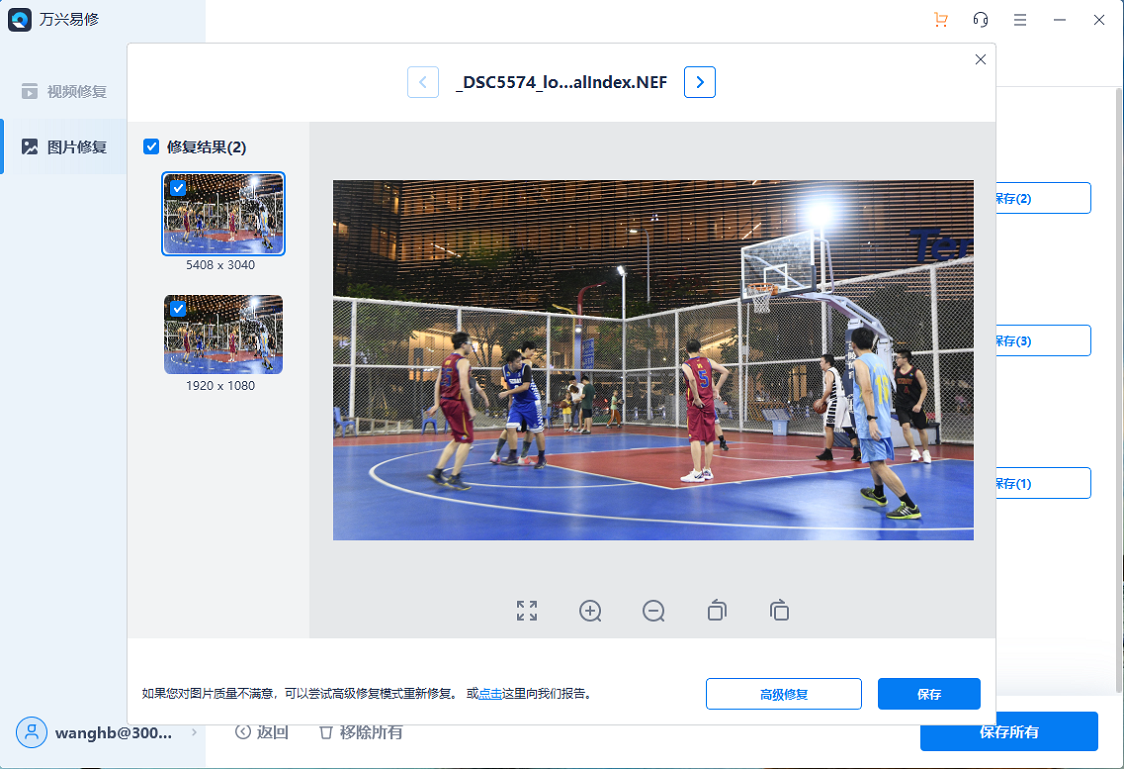Go to the next file with the right arrow

699,82
